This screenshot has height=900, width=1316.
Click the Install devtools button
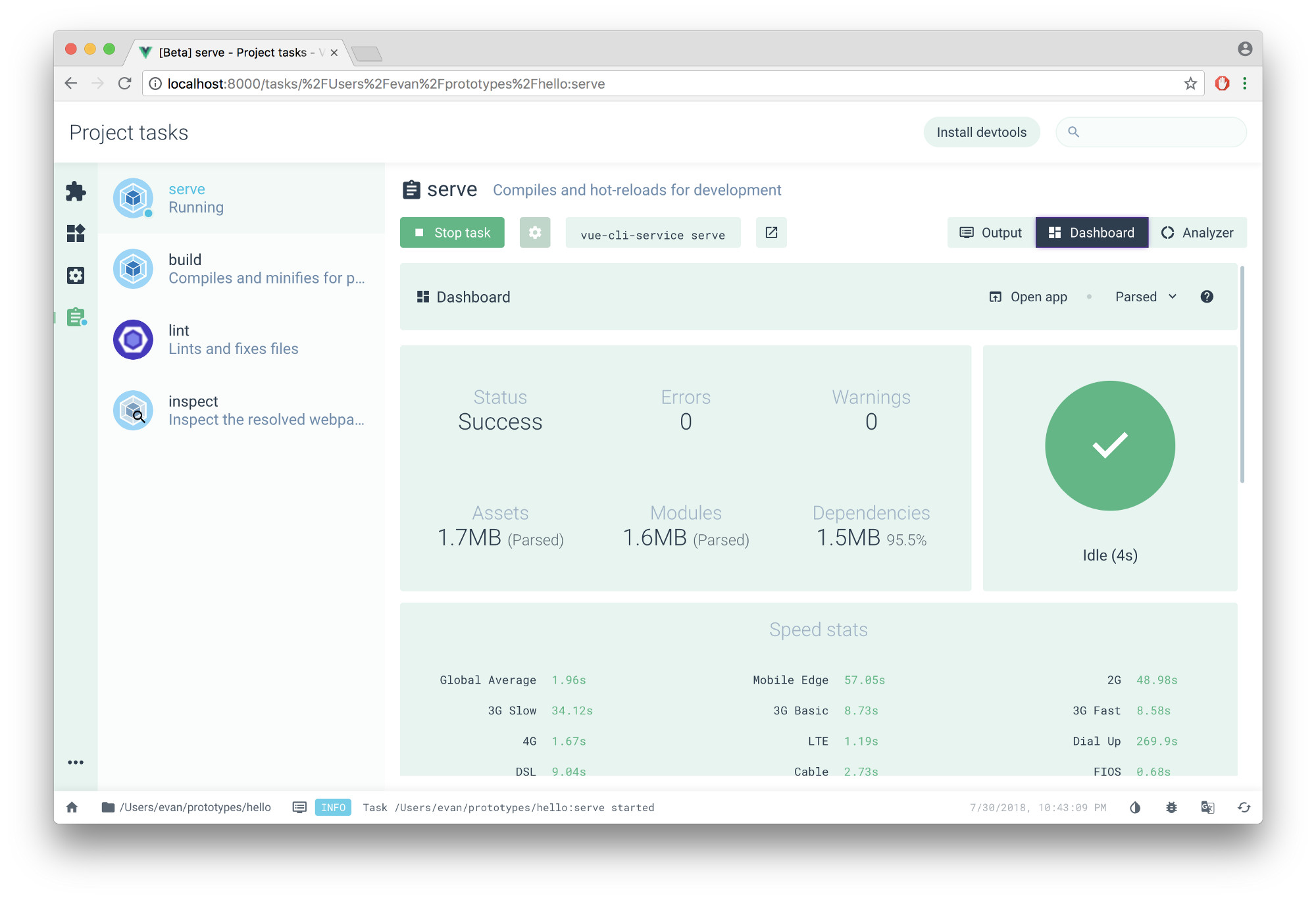pos(981,132)
